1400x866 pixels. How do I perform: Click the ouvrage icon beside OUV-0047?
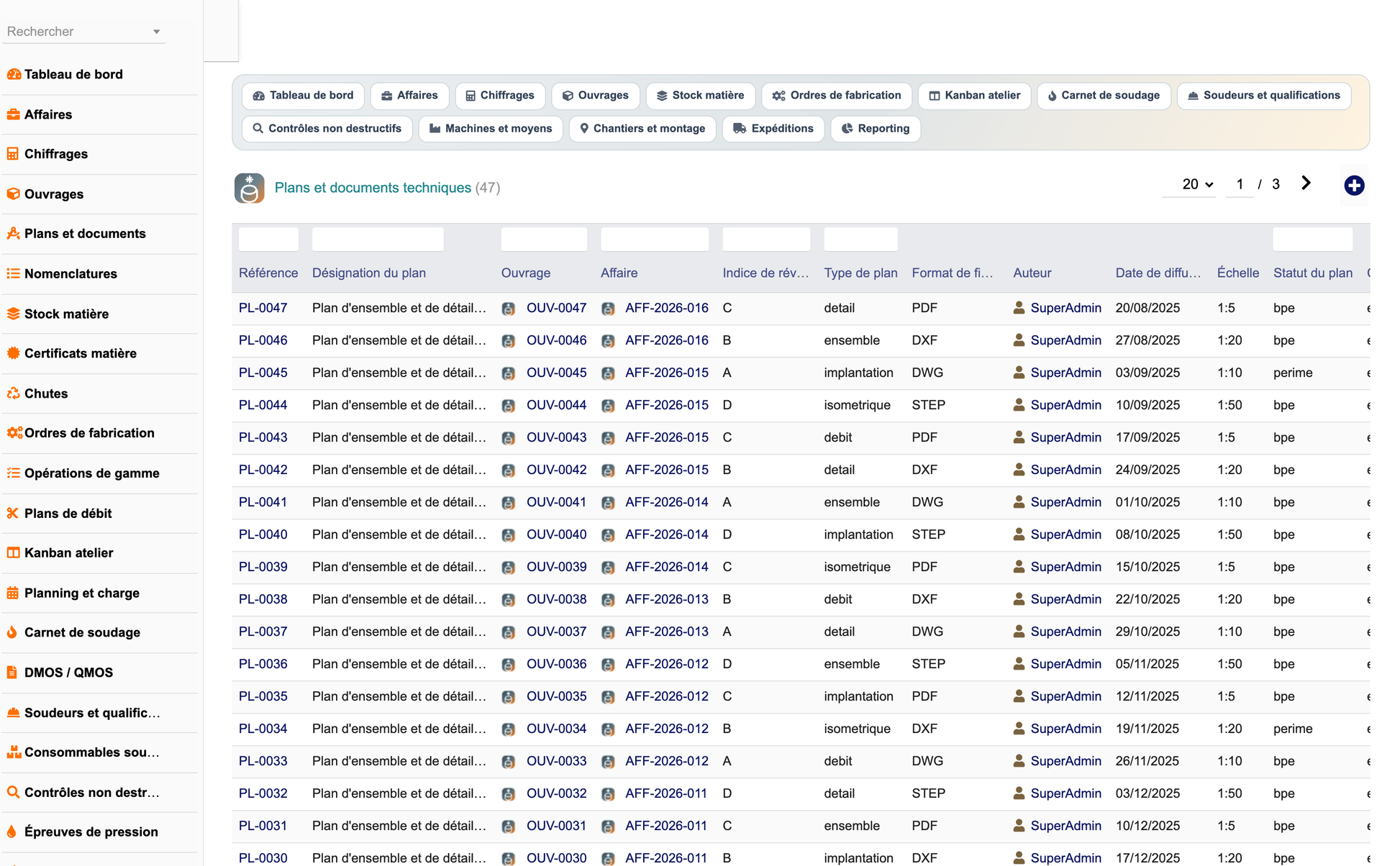click(509, 309)
